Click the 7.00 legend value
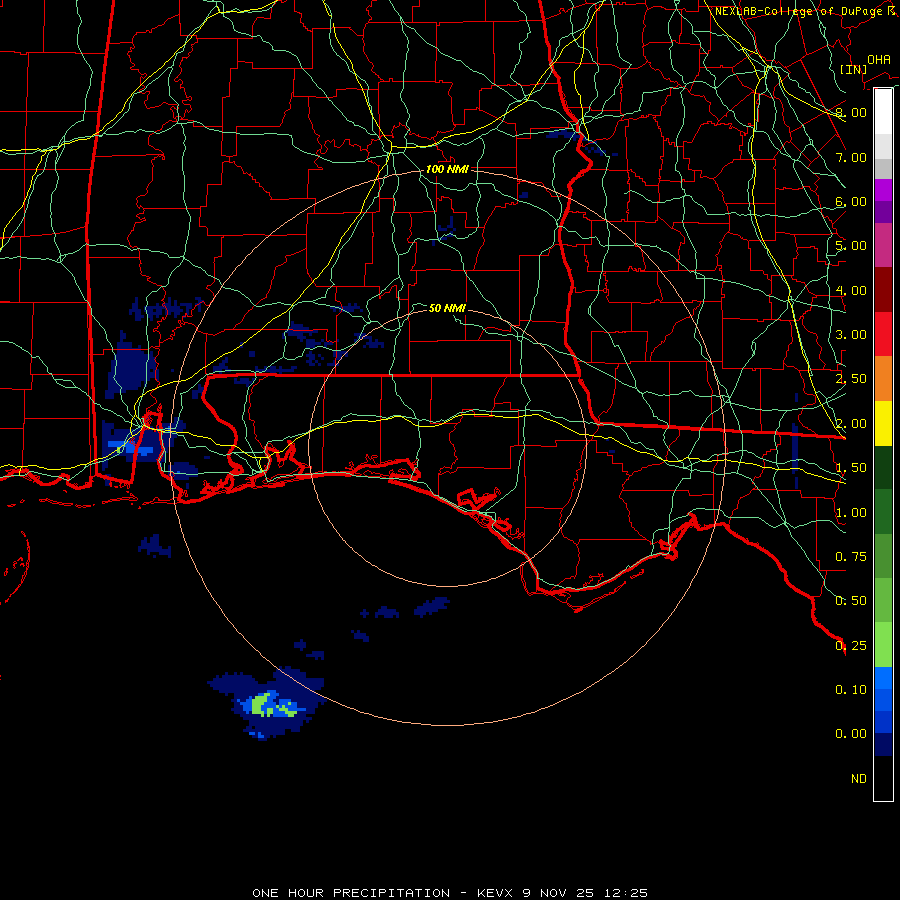 tap(851, 157)
